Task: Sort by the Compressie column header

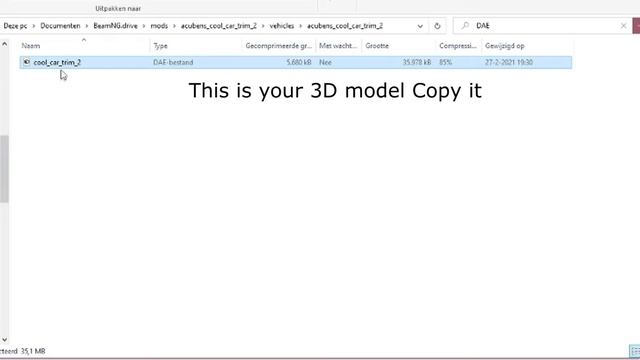Action: (x=458, y=46)
